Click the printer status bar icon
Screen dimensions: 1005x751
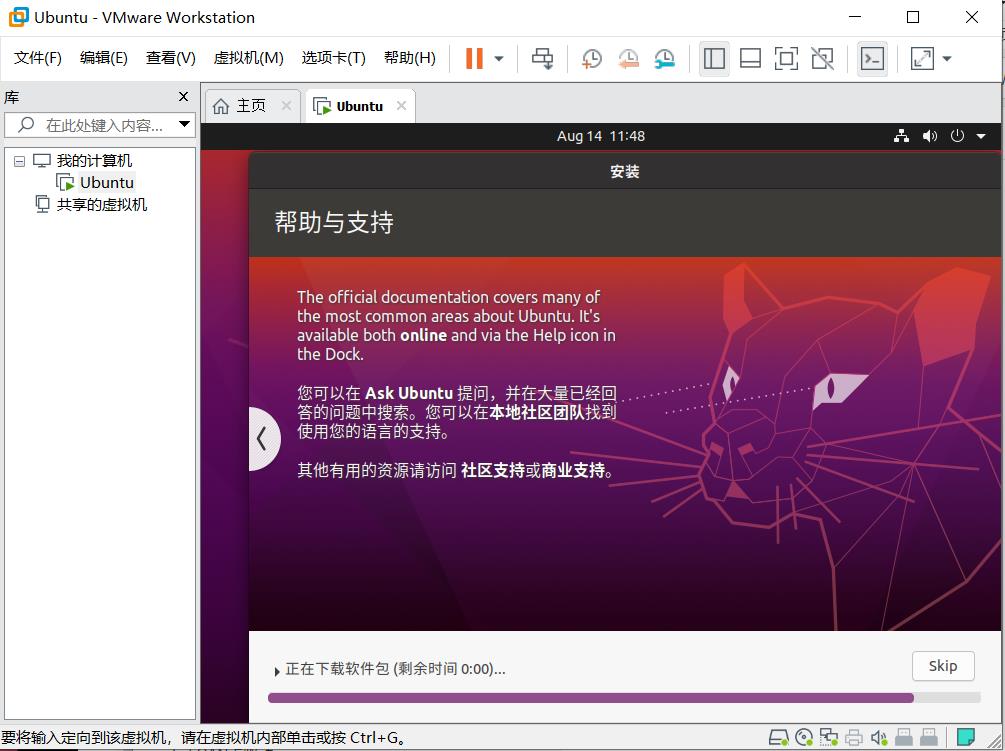854,738
